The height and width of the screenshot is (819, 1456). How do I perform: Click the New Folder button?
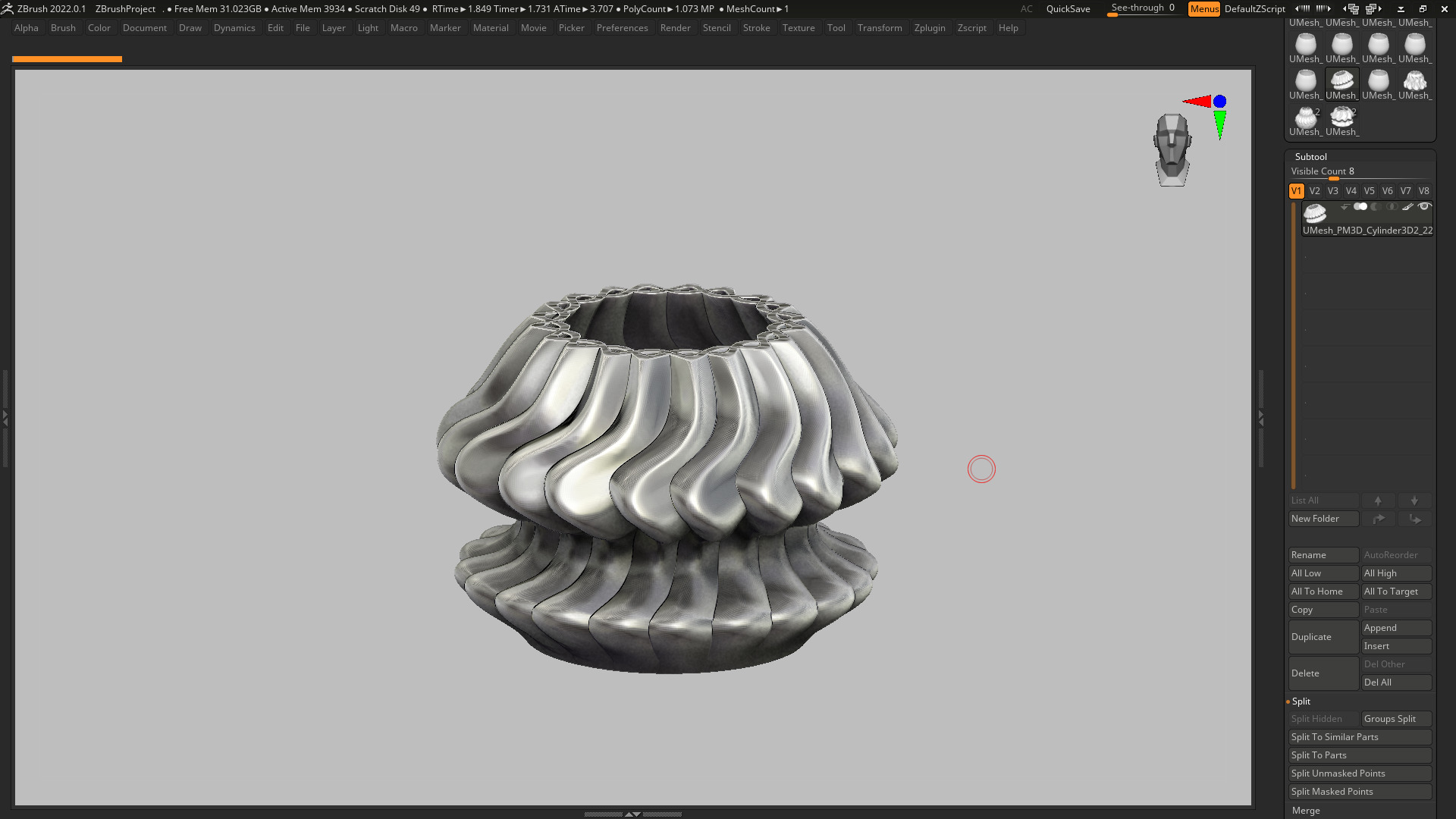[1323, 519]
